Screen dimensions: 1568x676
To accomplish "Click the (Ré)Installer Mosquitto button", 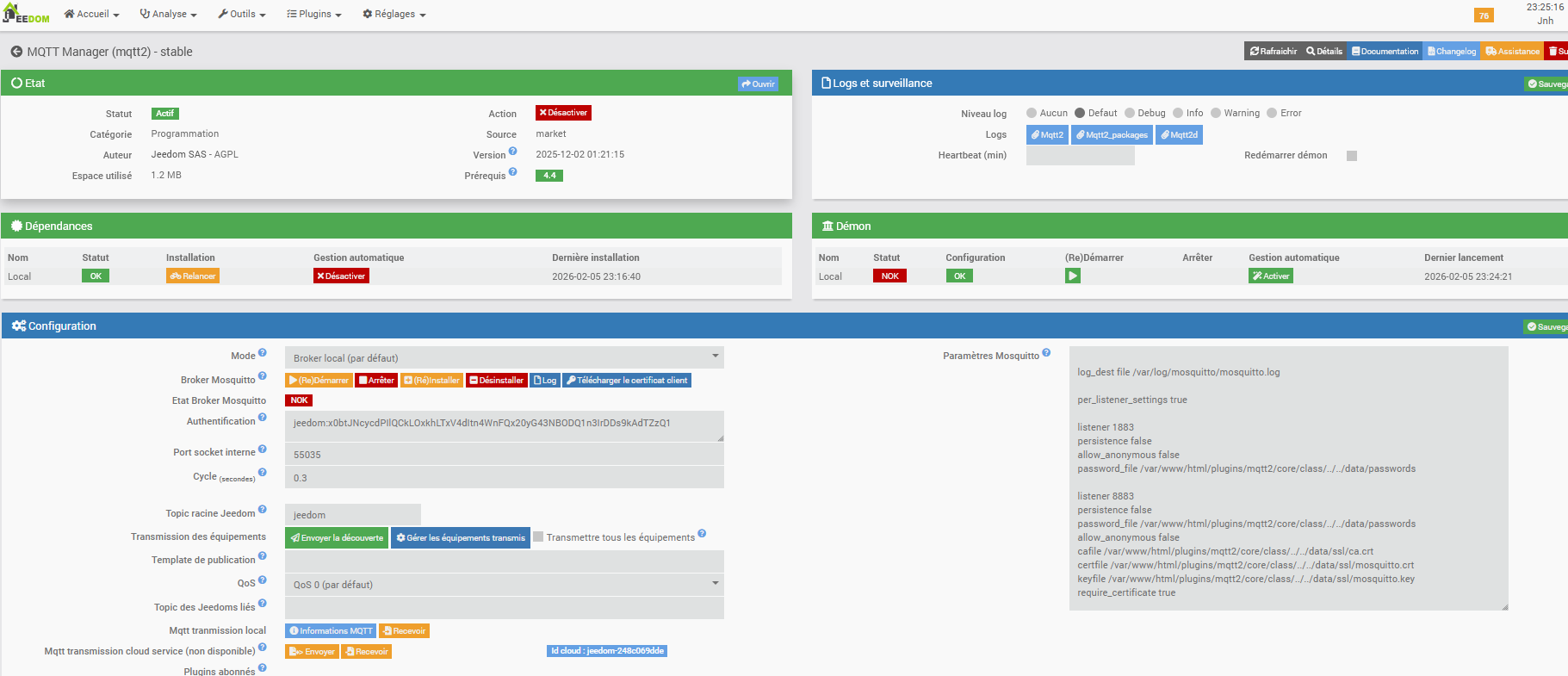I will pyautogui.click(x=432, y=381).
